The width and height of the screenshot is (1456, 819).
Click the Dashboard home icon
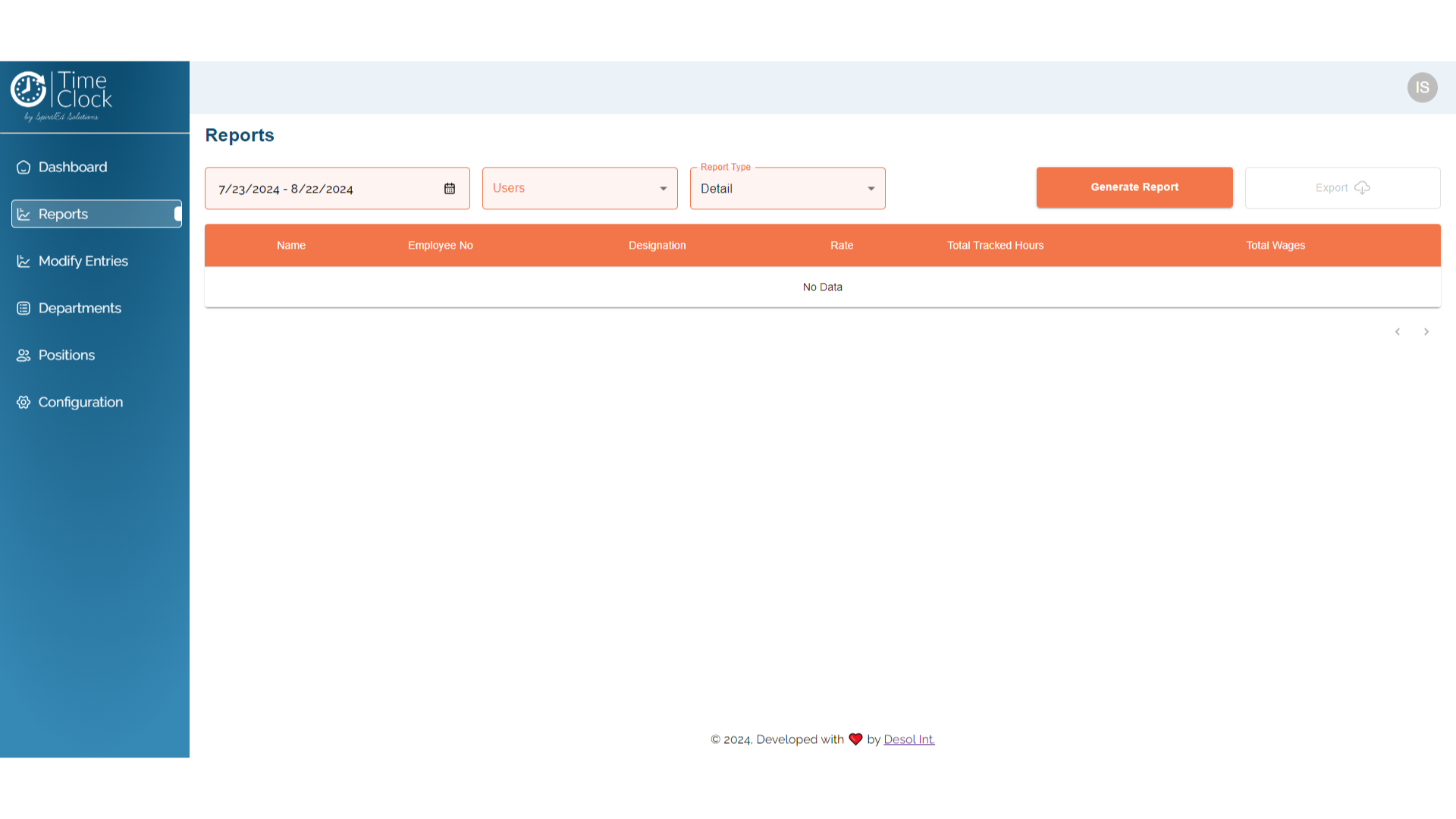[24, 167]
